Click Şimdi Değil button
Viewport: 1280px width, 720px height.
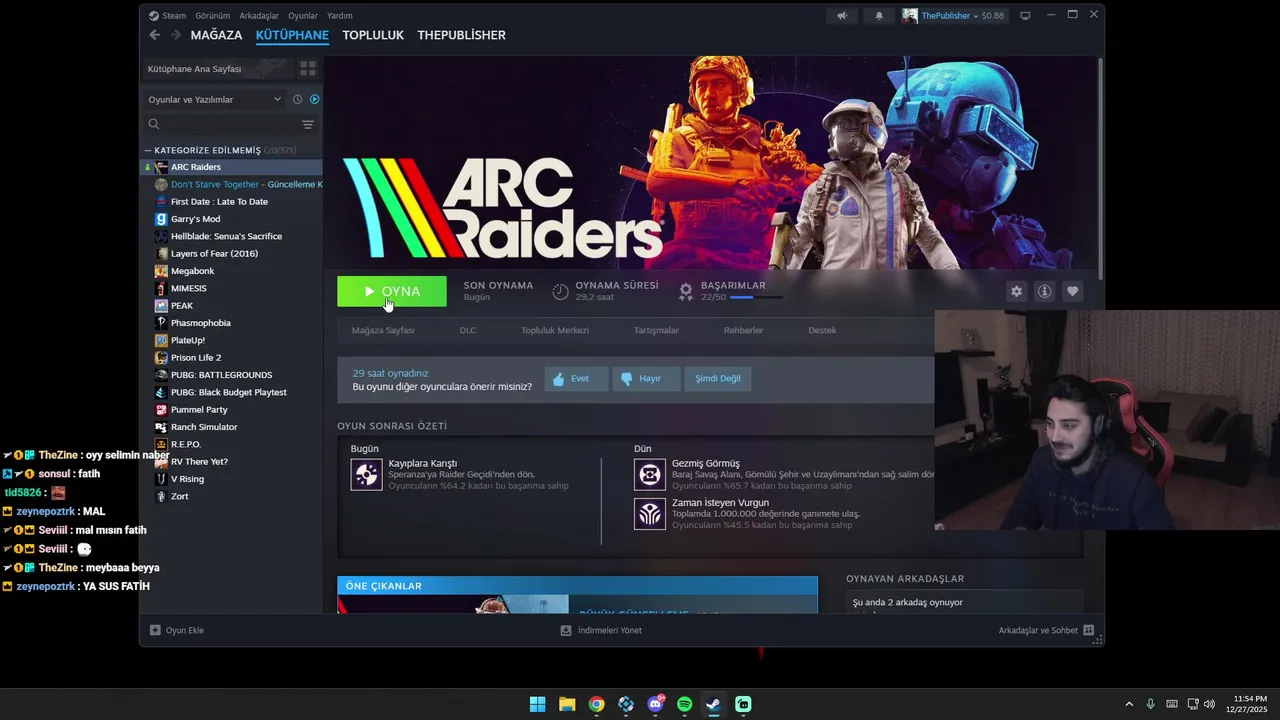point(718,379)
